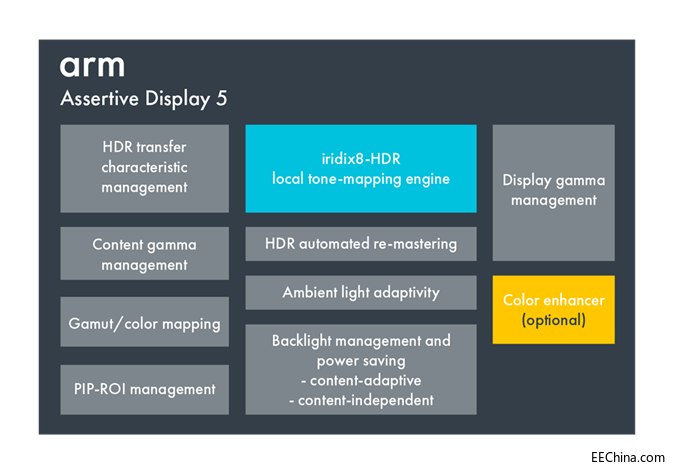Select the Gamut/color mapping block
This screenshot has height=470, width=673.
[145, 322]
